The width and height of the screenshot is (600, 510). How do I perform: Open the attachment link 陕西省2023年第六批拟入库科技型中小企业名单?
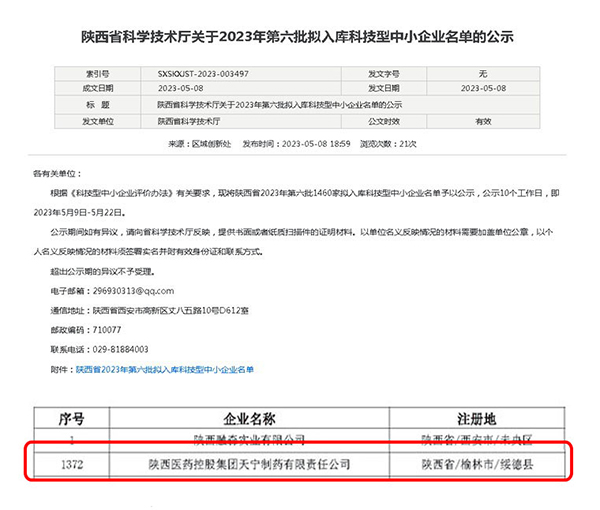(165, 370)
